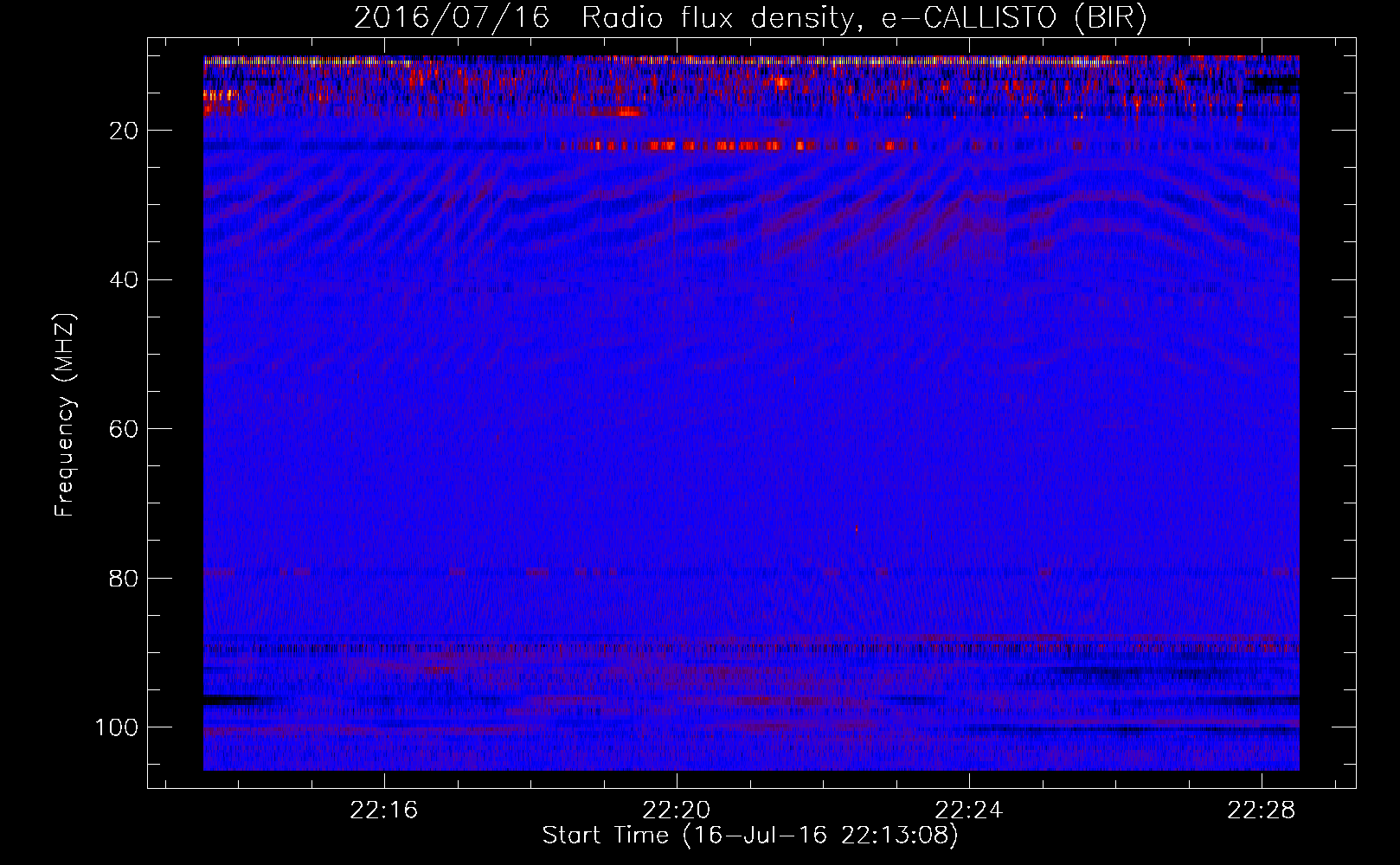The width and height of the screenshot is (1400, 865).
Task: Click the 22:16 time tick label
Action: point(383,810)
